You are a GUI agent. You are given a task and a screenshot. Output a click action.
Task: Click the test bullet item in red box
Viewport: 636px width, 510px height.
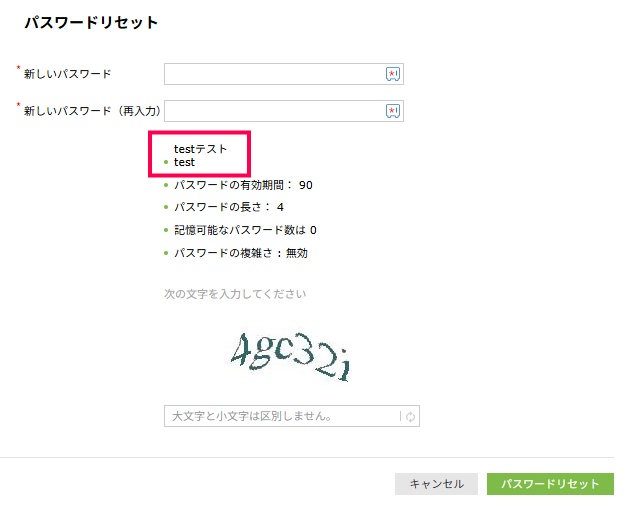click(x=184, y=162)
